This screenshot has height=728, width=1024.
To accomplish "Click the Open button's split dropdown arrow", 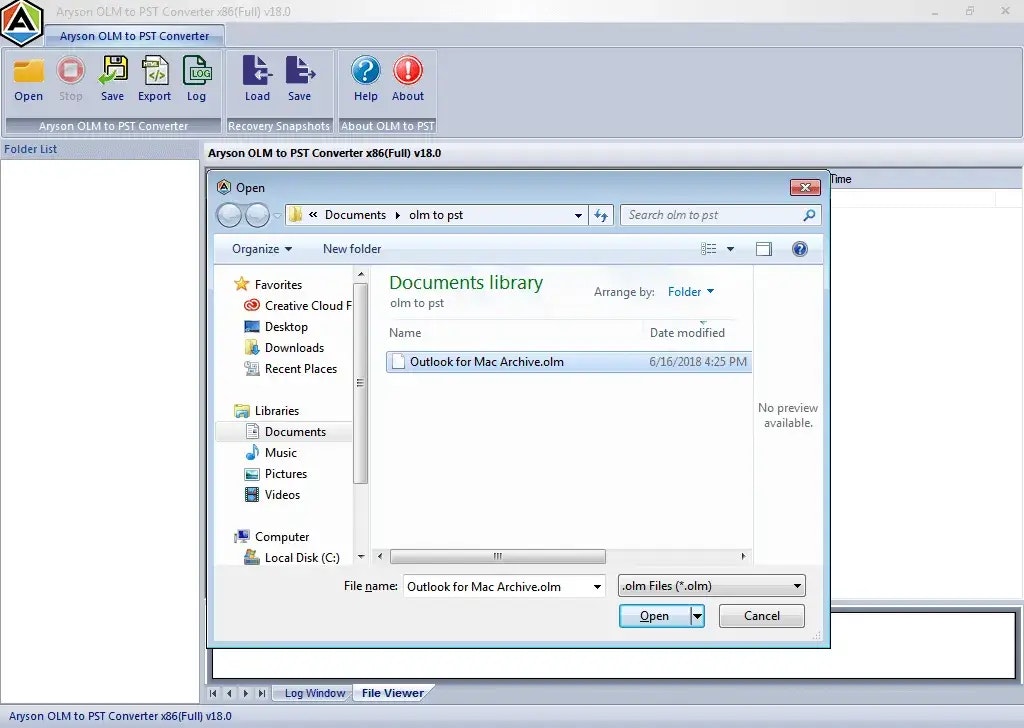I will pyautogui.click(x=697, y=616).
